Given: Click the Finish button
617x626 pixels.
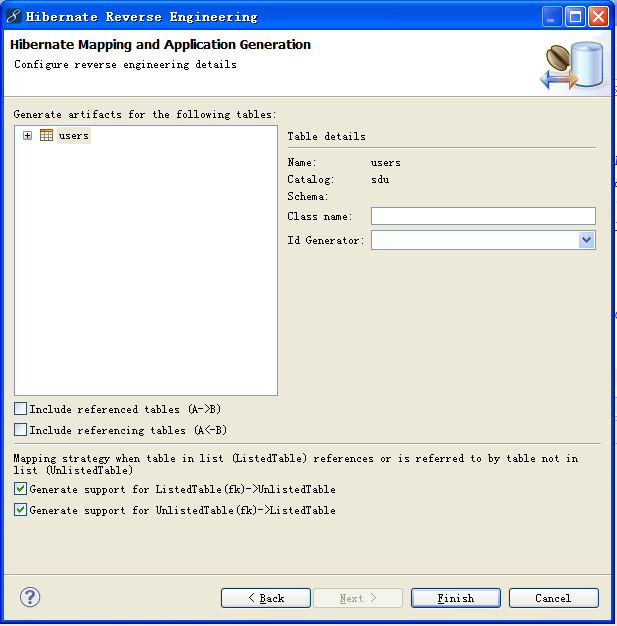Looking at the screenshot, I should [x=456, y=598].
